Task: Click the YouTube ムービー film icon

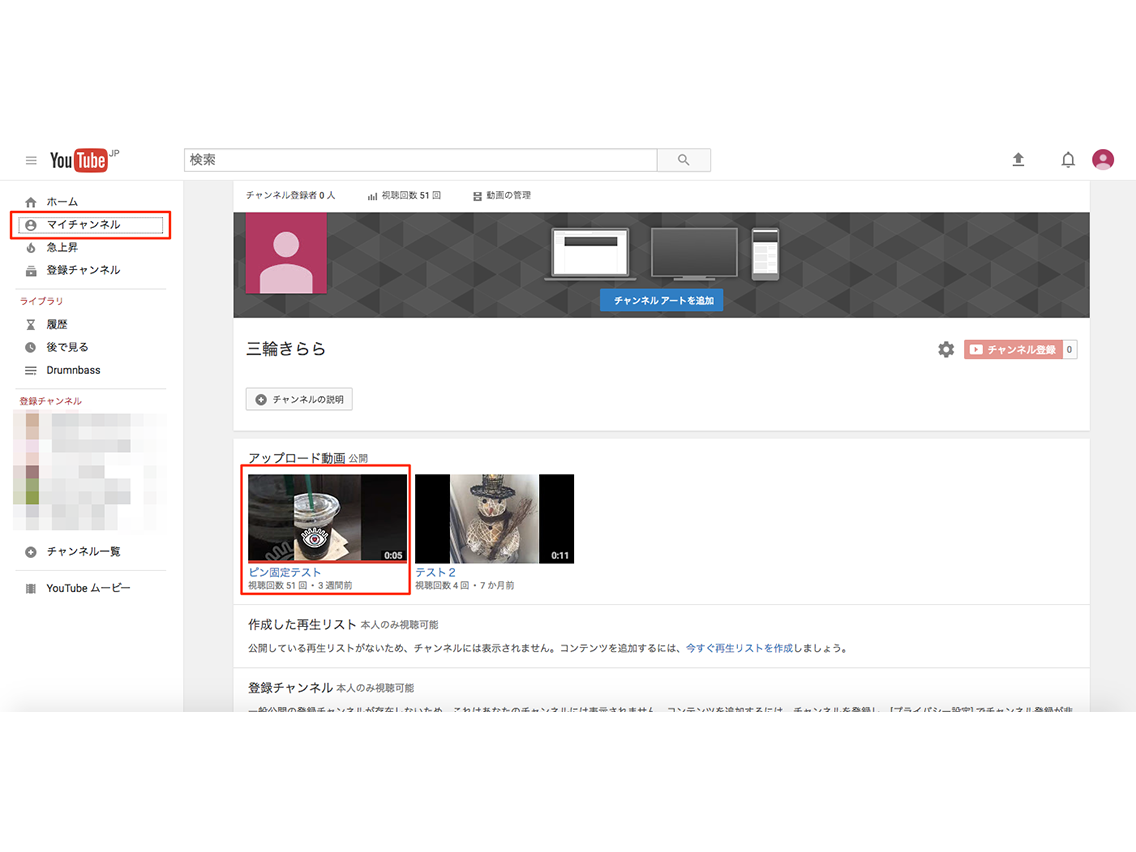Action: (x=30, y=588)
